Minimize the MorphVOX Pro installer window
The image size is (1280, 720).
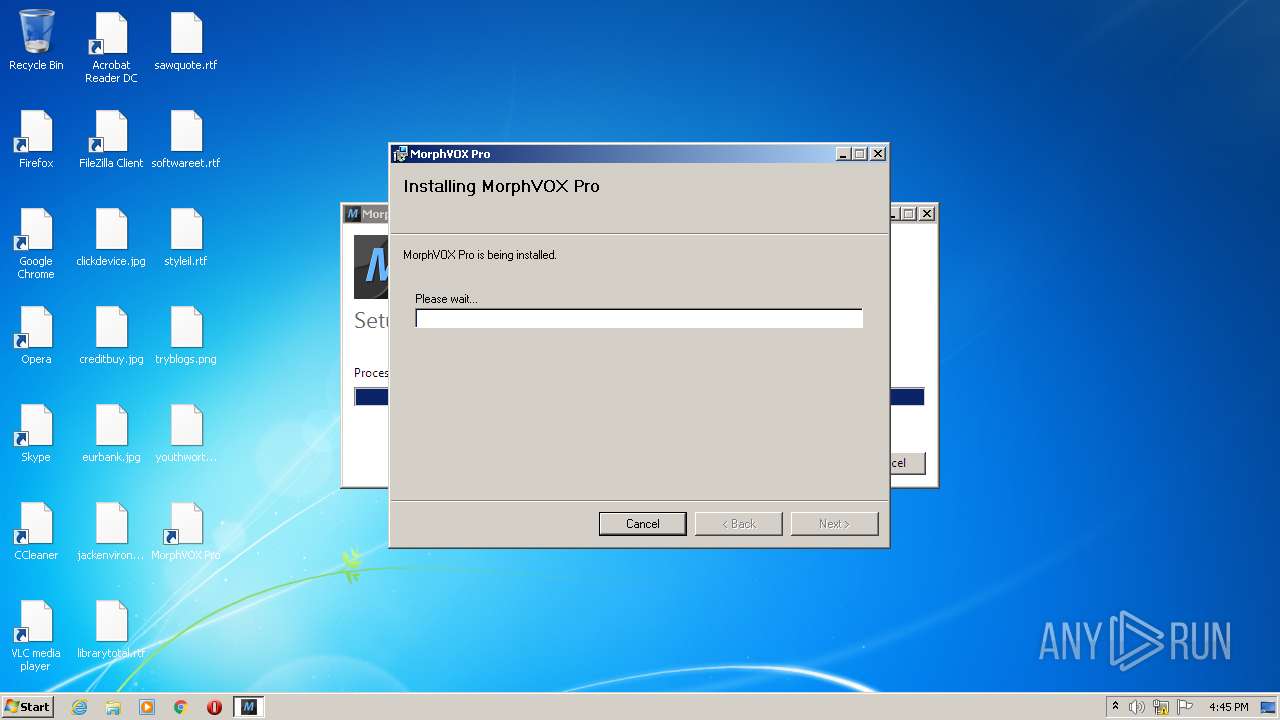tap(843, 154)
